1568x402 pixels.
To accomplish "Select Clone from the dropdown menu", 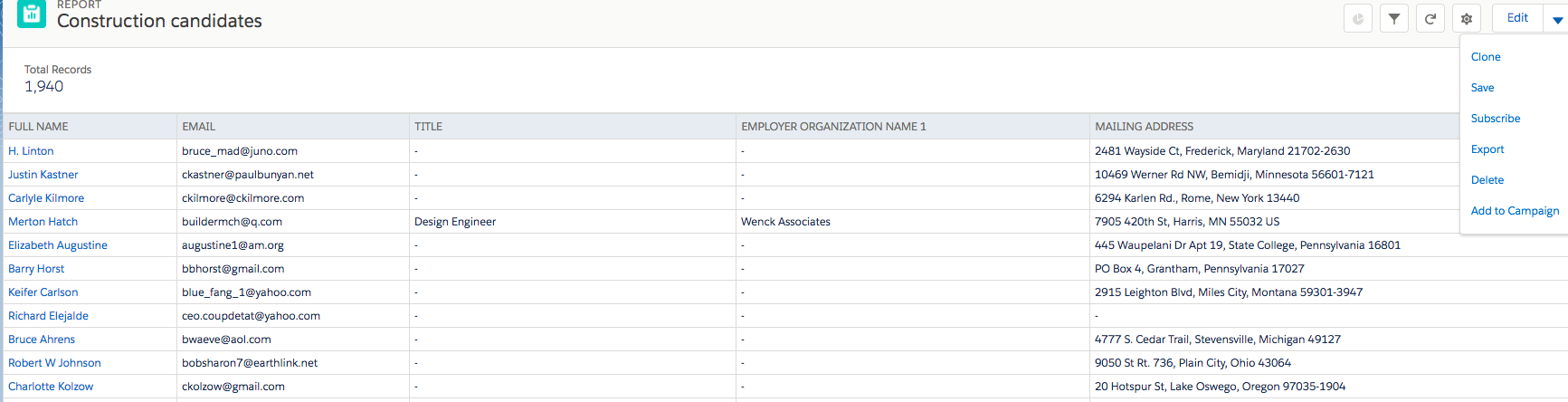I will click(x=1486, y=57).
